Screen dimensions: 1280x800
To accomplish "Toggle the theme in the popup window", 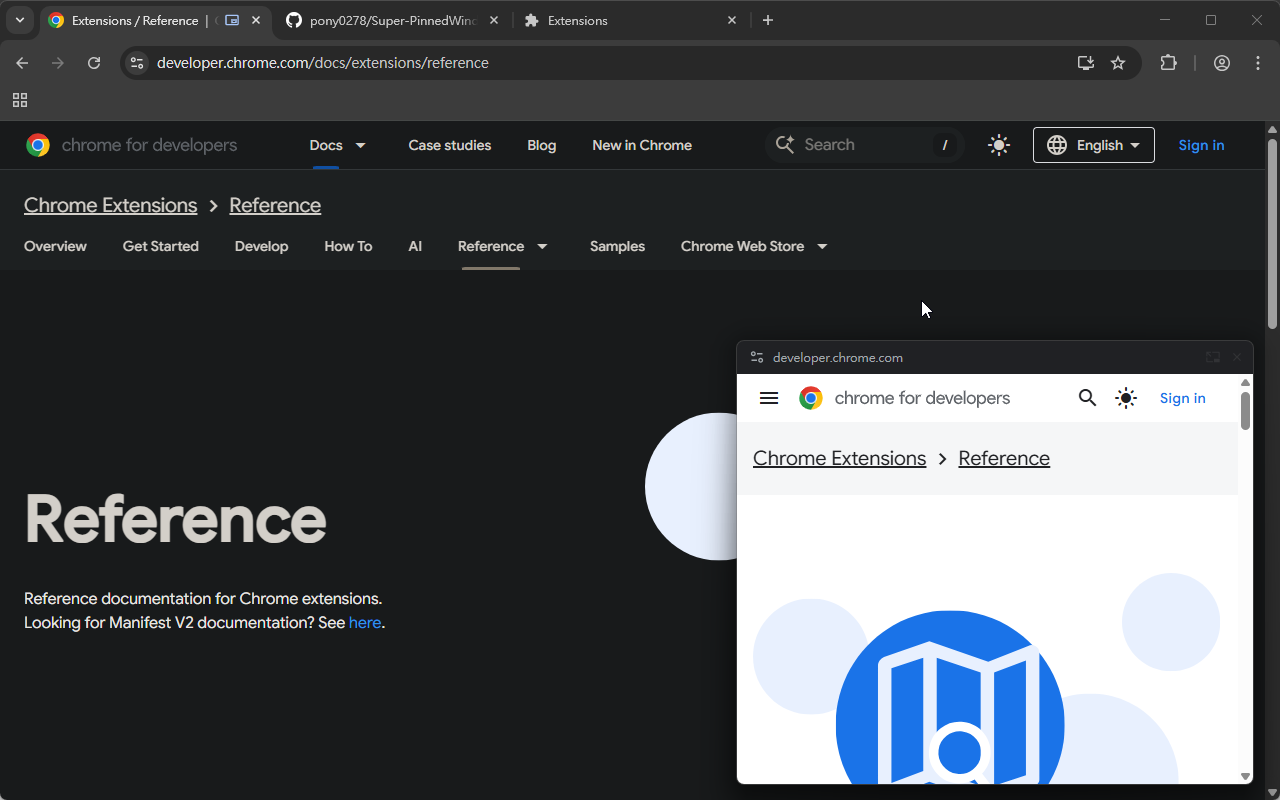I will pyautogui.click(x=1126, y=398).
